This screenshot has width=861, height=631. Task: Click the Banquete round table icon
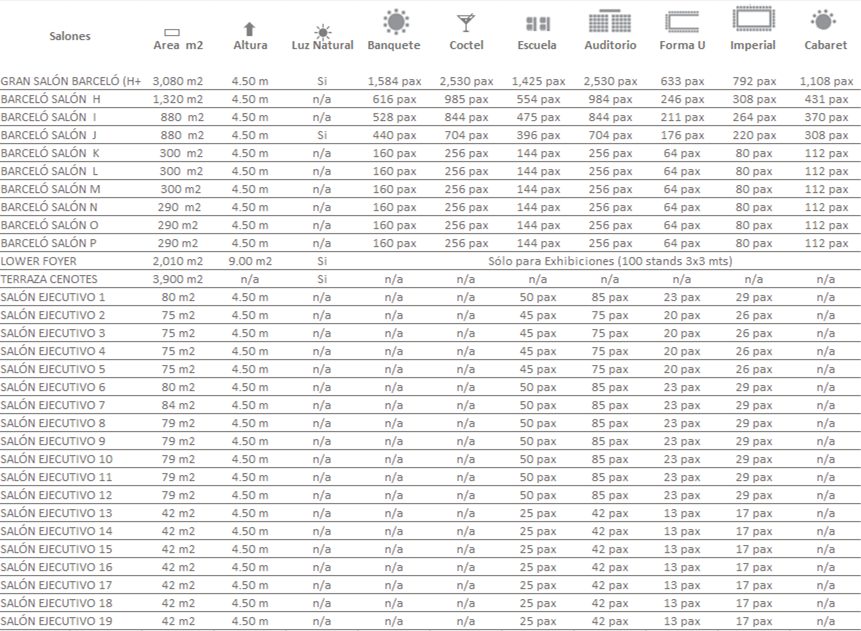(x=396, y=22)
